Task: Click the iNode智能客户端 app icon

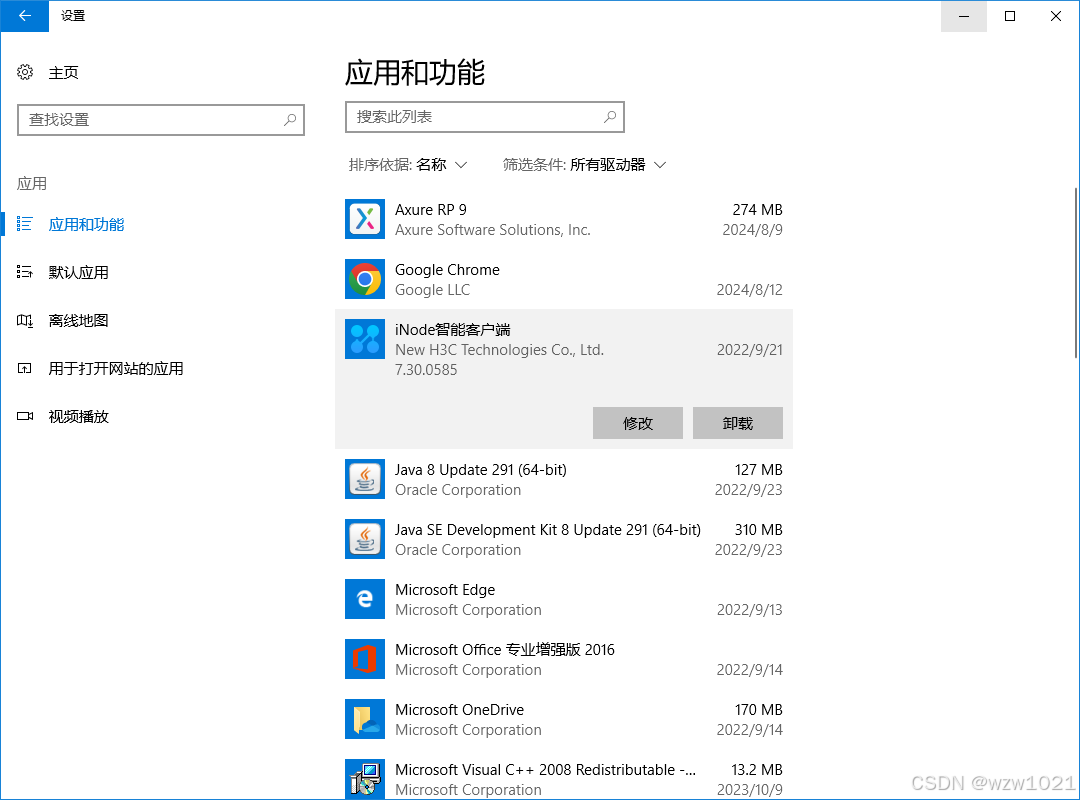Action: click(365, 339)
